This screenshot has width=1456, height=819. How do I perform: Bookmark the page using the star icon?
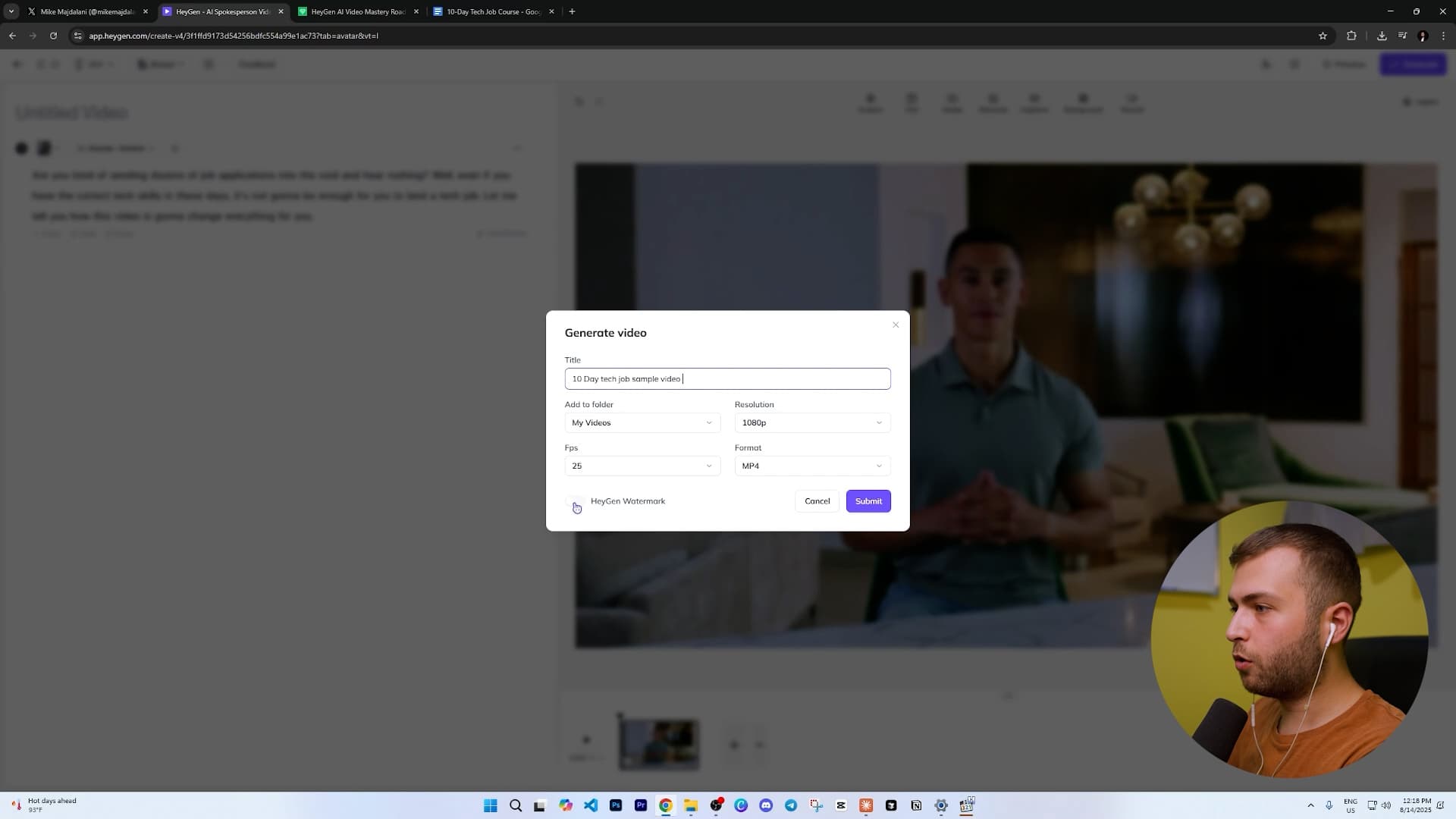coord(1323,36)
